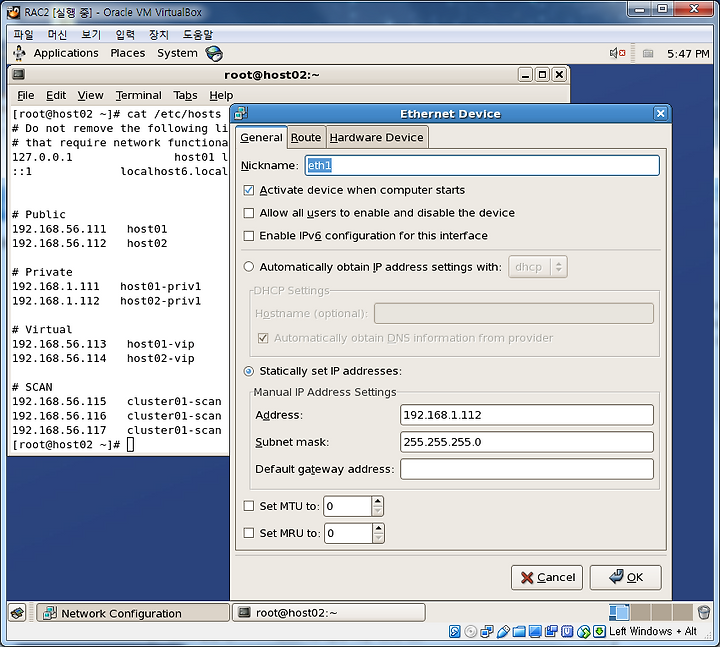Image resolution: width=720 pixels, height=647 pixels.
Task: Click the keyboard capture green arrow icon
Action: [x=599, y=632]
